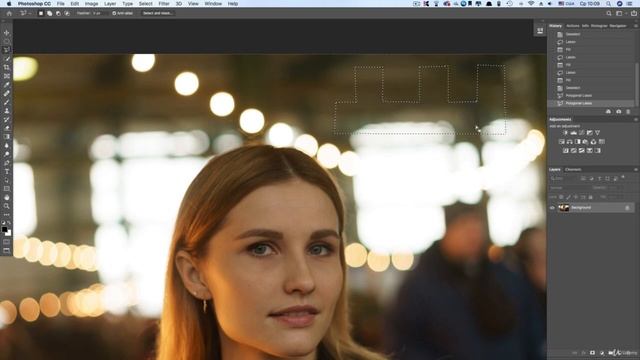Open the Image menu
The width and height of the screenshot is (640, 360).
pyautogui.click(x=91, y=4)
